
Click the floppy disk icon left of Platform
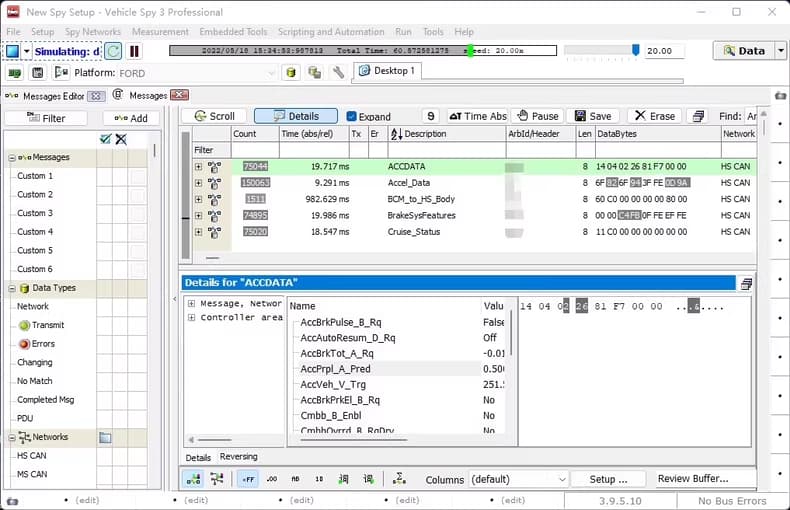click(x=38, y=73)
